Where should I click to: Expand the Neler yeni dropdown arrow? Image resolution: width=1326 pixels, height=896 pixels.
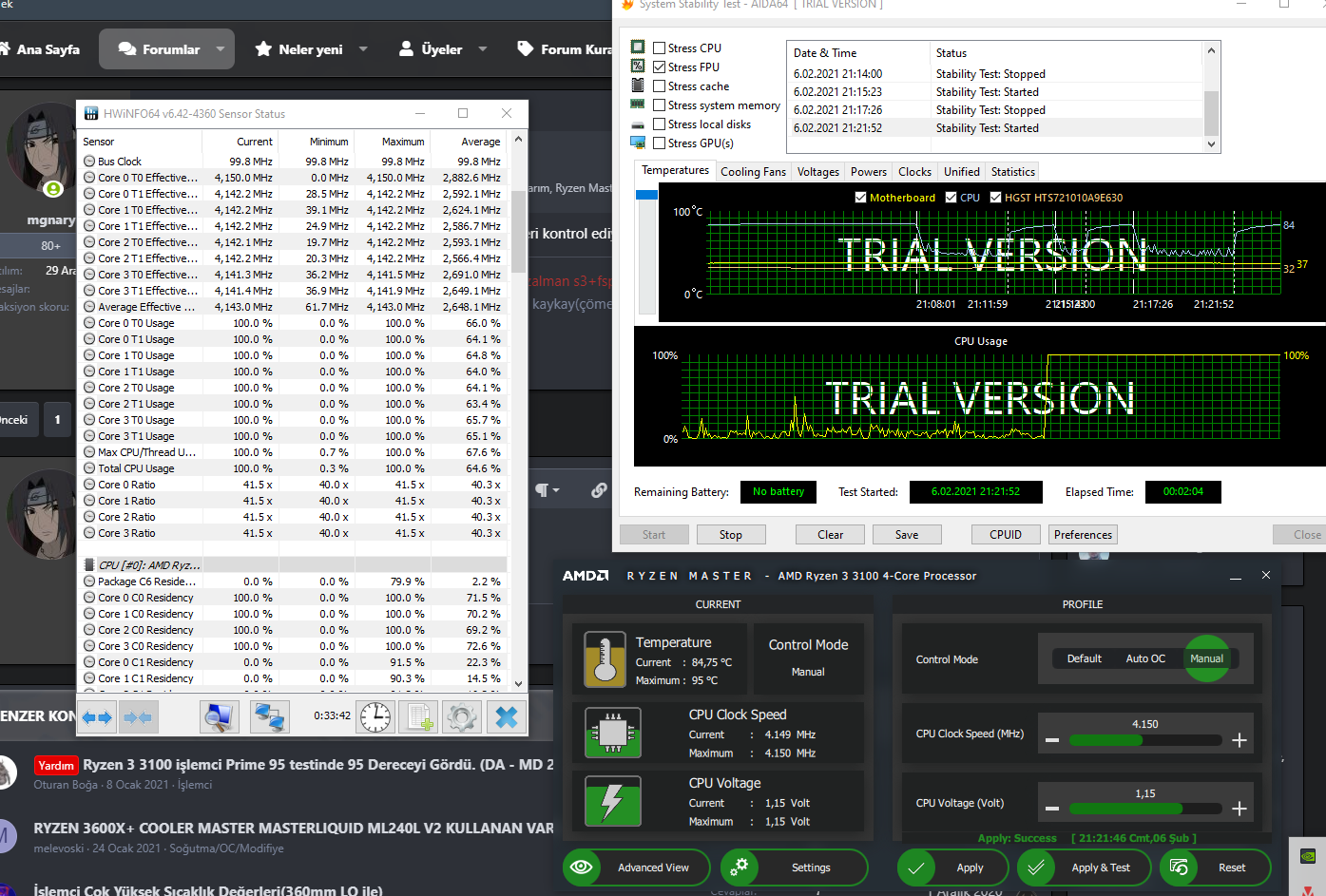pyautogui.click(x=363, y=48)
